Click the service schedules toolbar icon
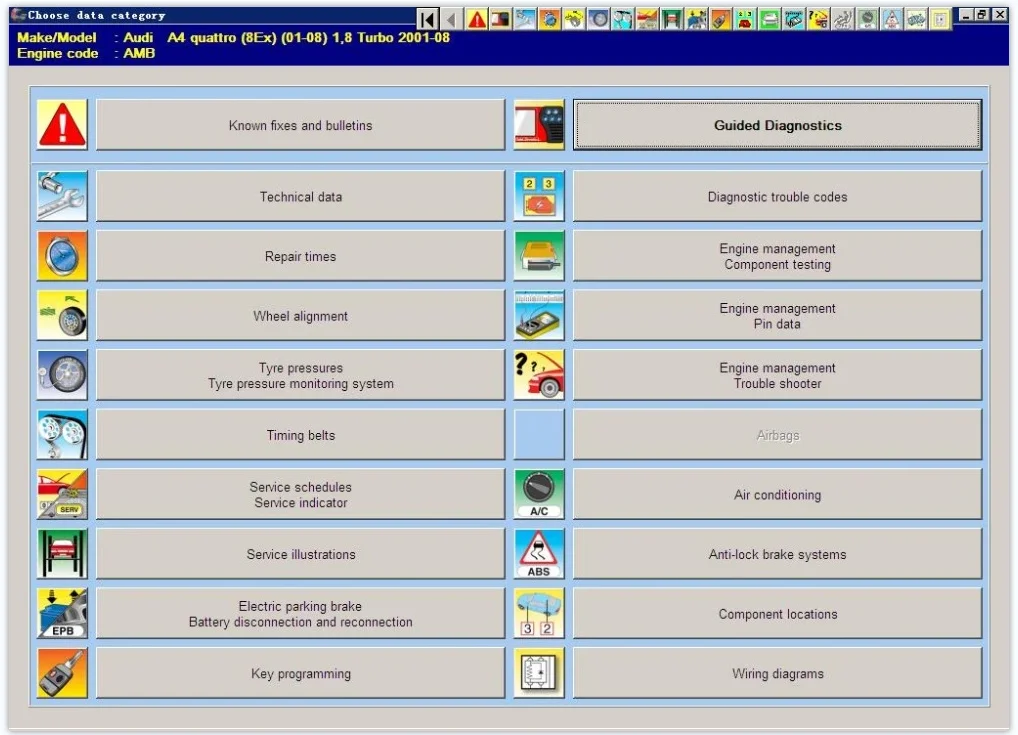Viewport: 1018px width, 735px height. click(647, 19)
